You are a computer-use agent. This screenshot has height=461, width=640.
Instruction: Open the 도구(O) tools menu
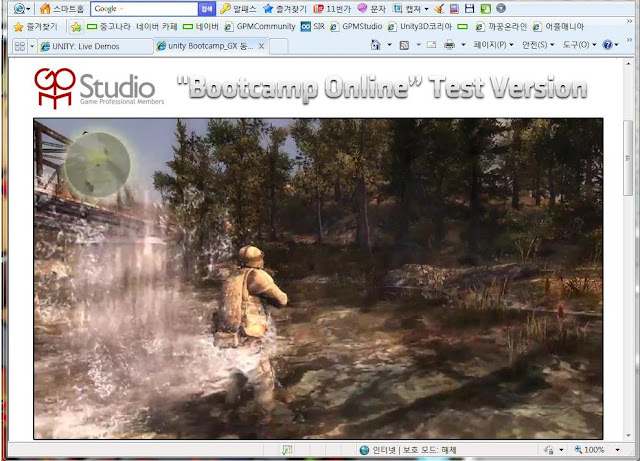point(579,45)
